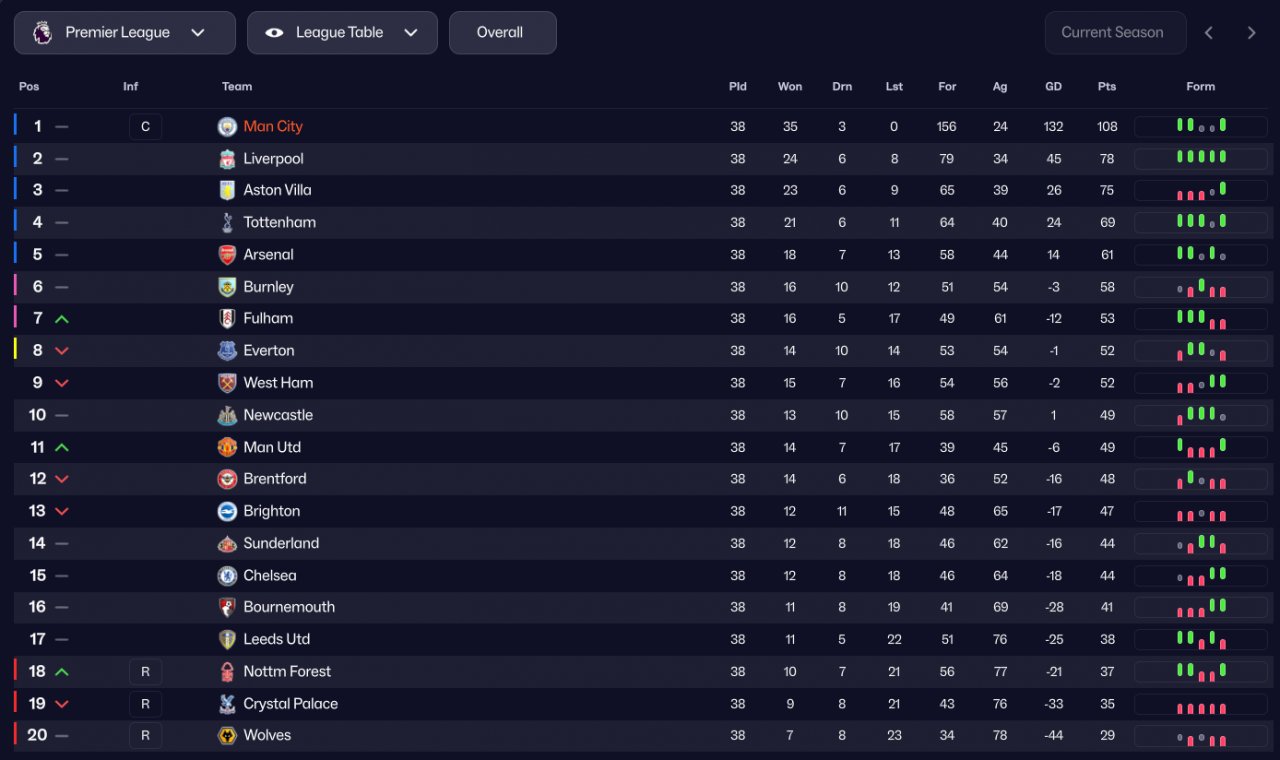The image size is (1280, 760).
Task: Open the Premier League competition dropdown
Action: coord(125,32)
